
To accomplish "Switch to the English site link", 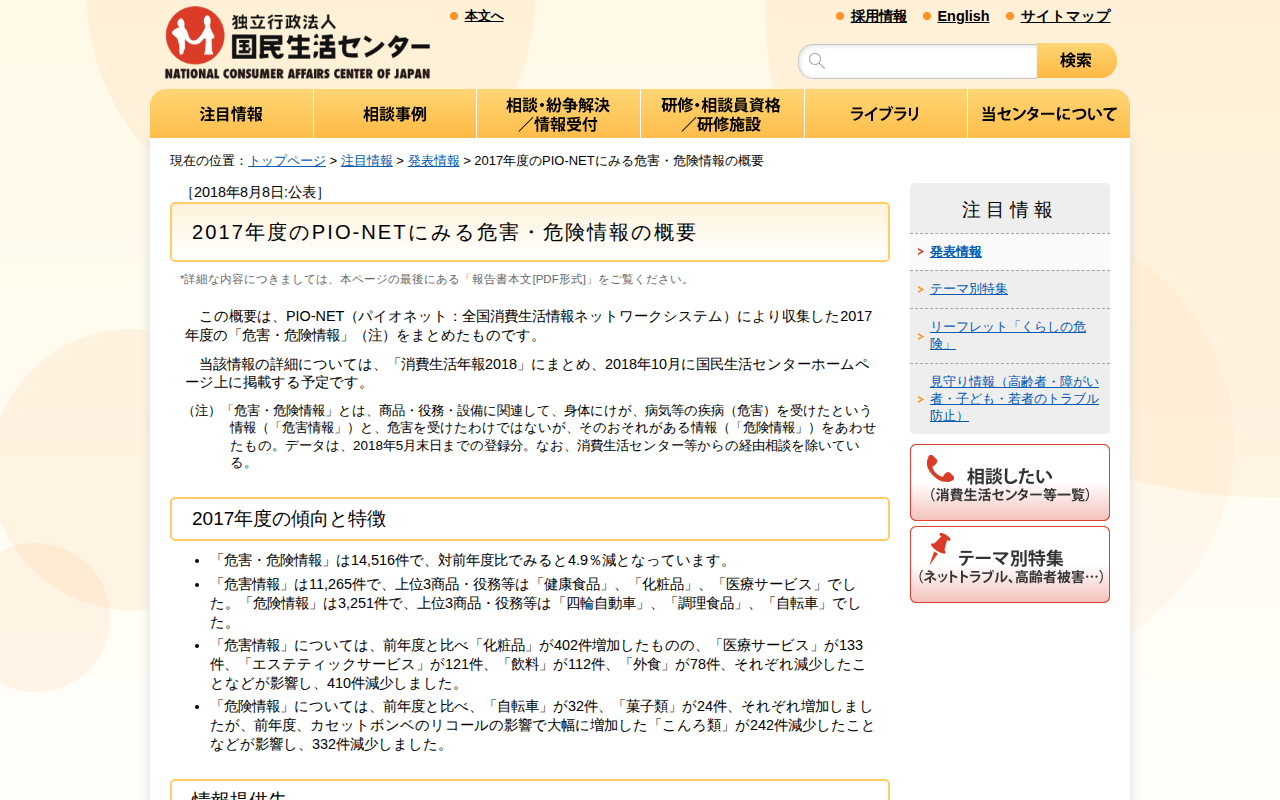I will point(963,16).
